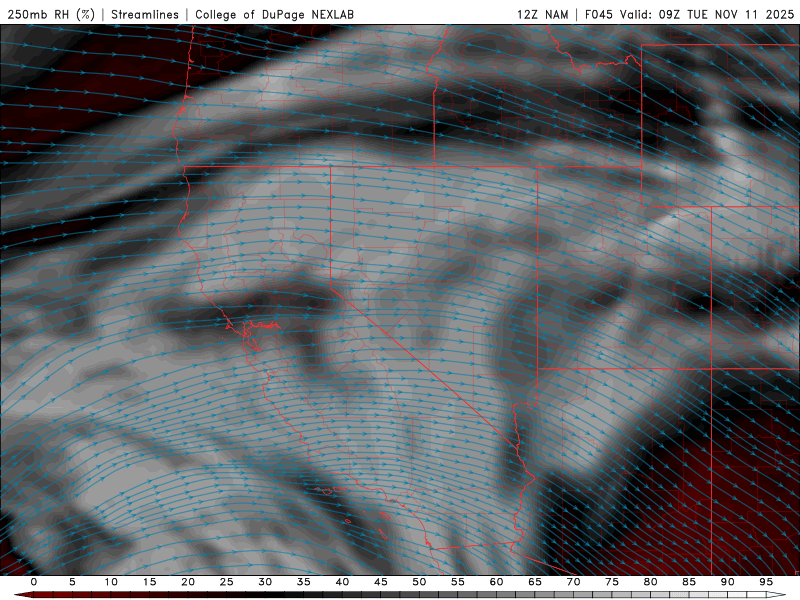800x600 pixels.
Task: Click the "90" colorbar tick label
Action: click(x=728, y=582)
